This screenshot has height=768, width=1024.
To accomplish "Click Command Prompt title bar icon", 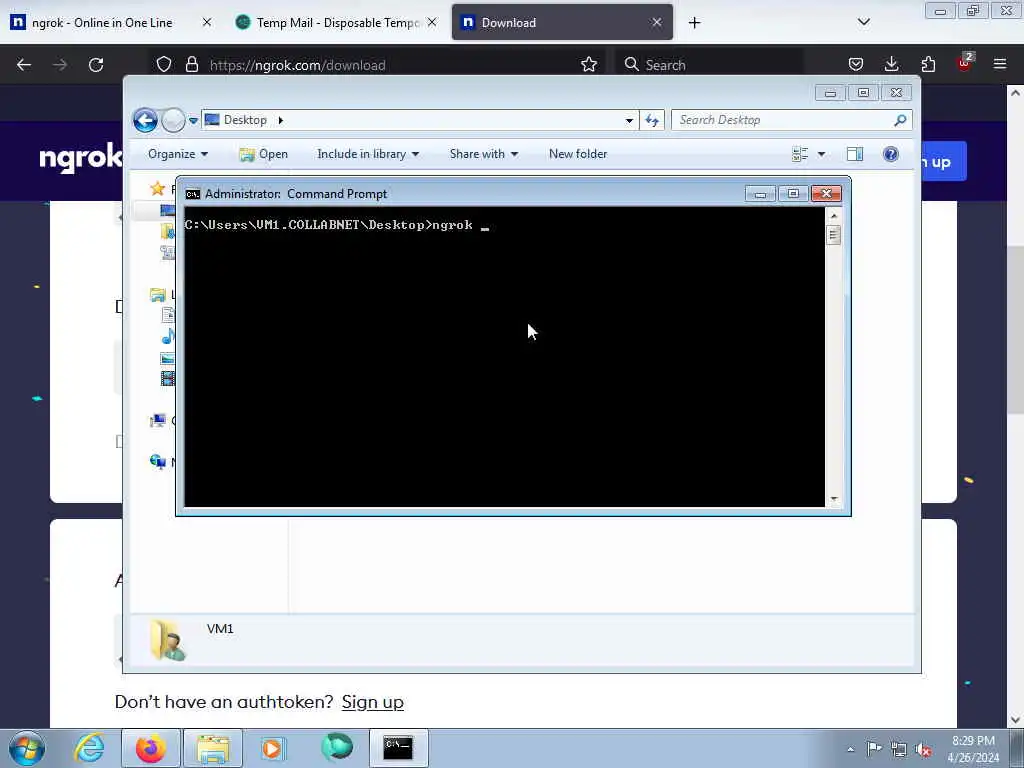I will tap(193, 194).
